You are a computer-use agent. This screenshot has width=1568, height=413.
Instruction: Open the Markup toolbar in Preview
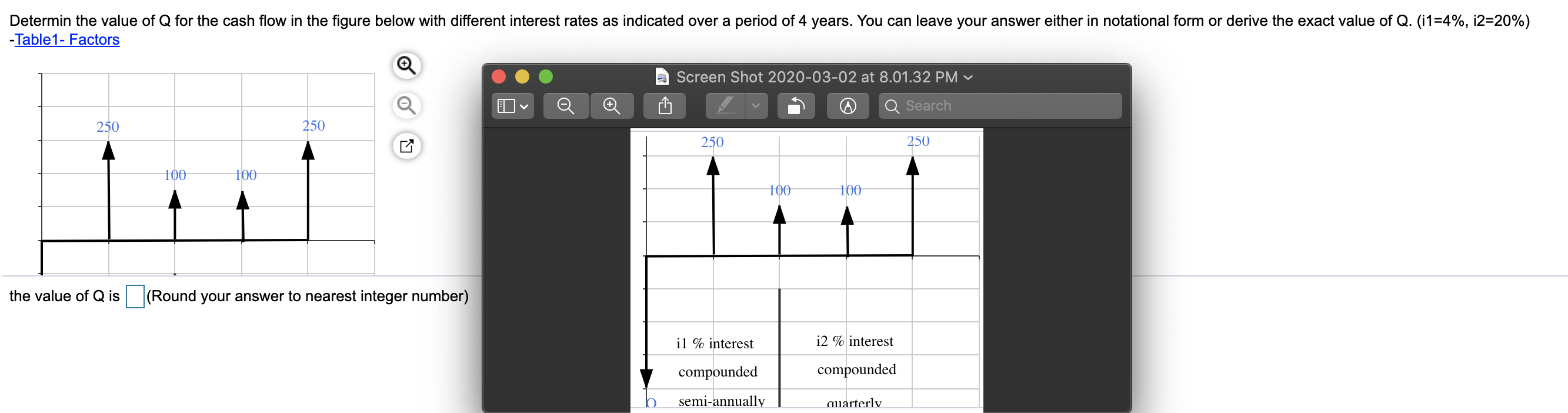tap(848, 105)
